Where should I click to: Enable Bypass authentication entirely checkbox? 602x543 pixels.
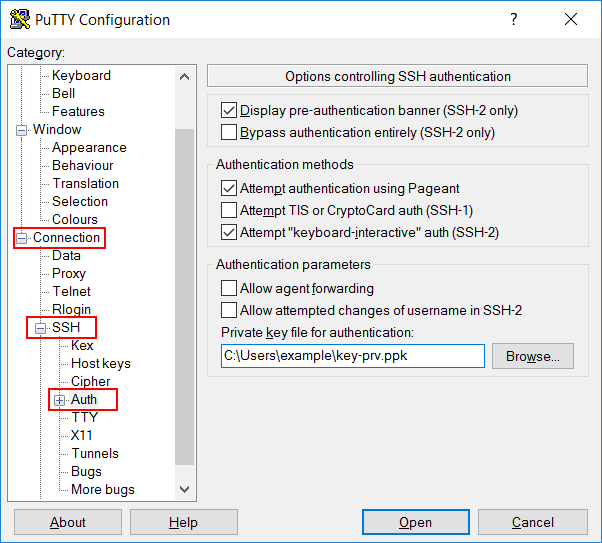(x=229, y=132)
